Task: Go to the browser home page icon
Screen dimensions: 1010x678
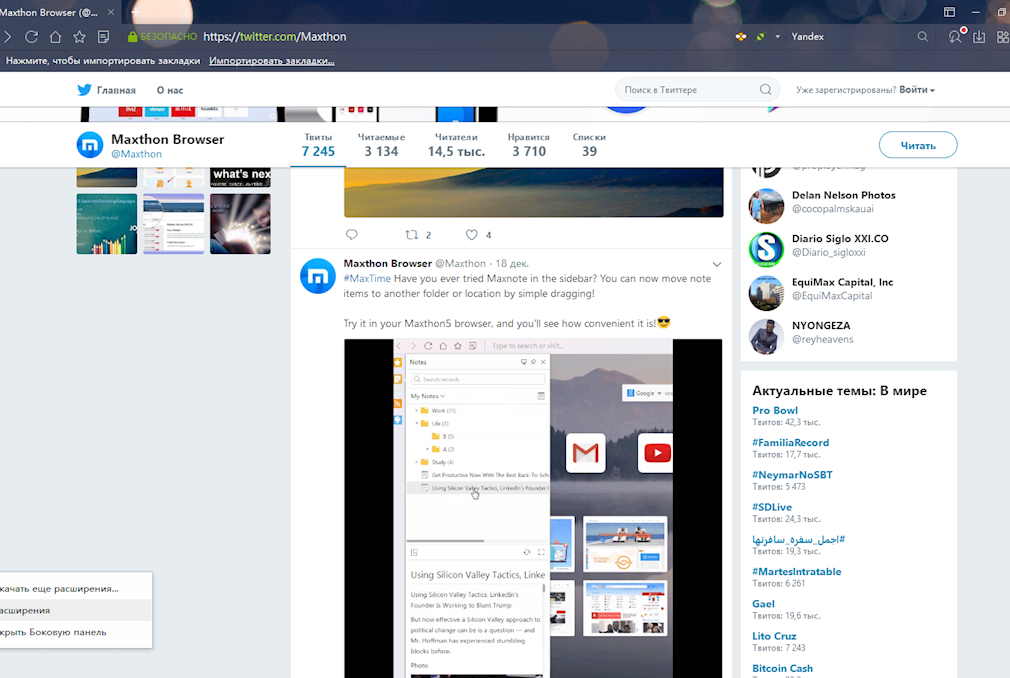Action: click(x=55, y=37)
